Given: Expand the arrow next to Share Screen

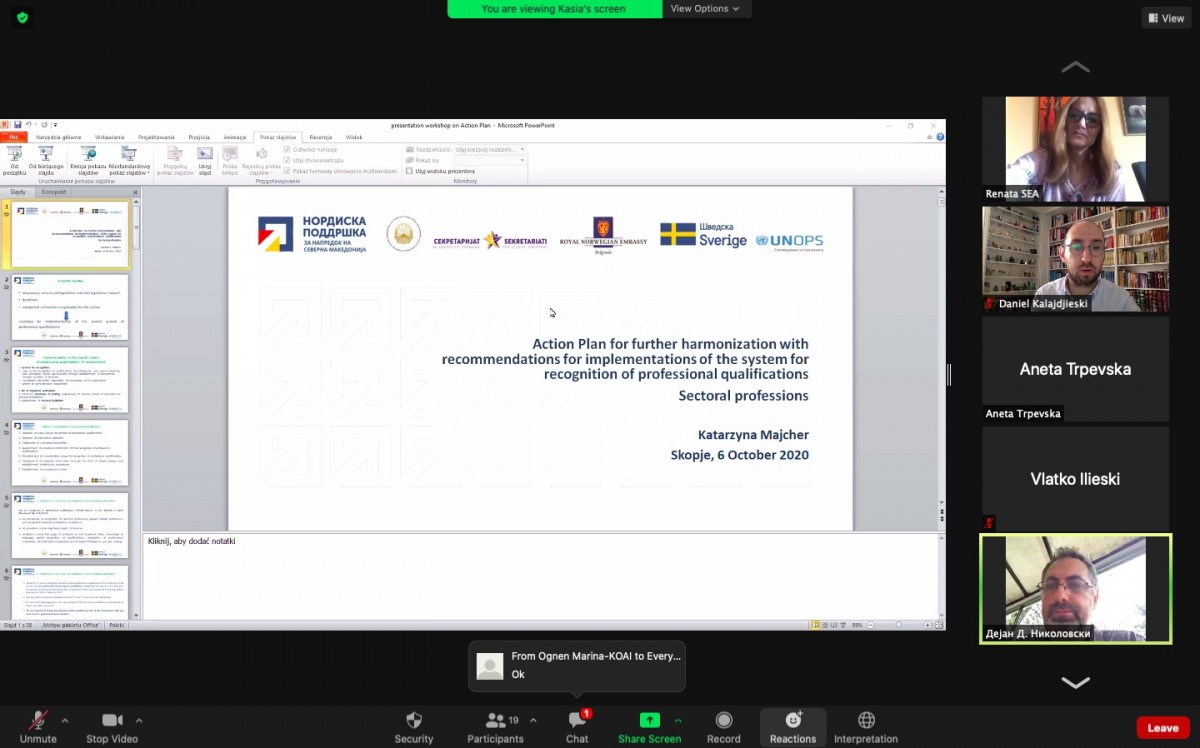Looking at the screenshot, I should (678, 720).
